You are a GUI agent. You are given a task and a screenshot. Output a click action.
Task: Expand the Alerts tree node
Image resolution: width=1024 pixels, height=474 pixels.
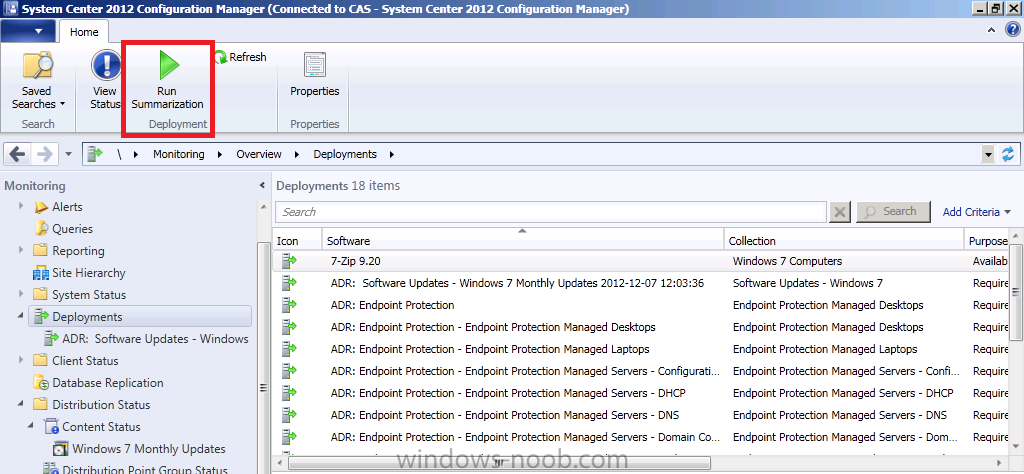(22, 206)
